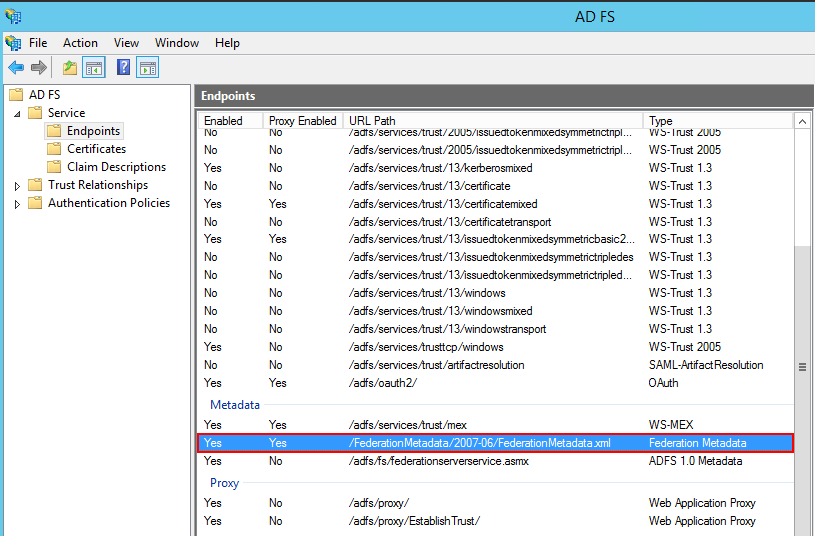Screen dimensions: 815x536
Task: Select the /adfs/services/trust/artifactresolution endpoint
Action: click(x=495, y=365)
